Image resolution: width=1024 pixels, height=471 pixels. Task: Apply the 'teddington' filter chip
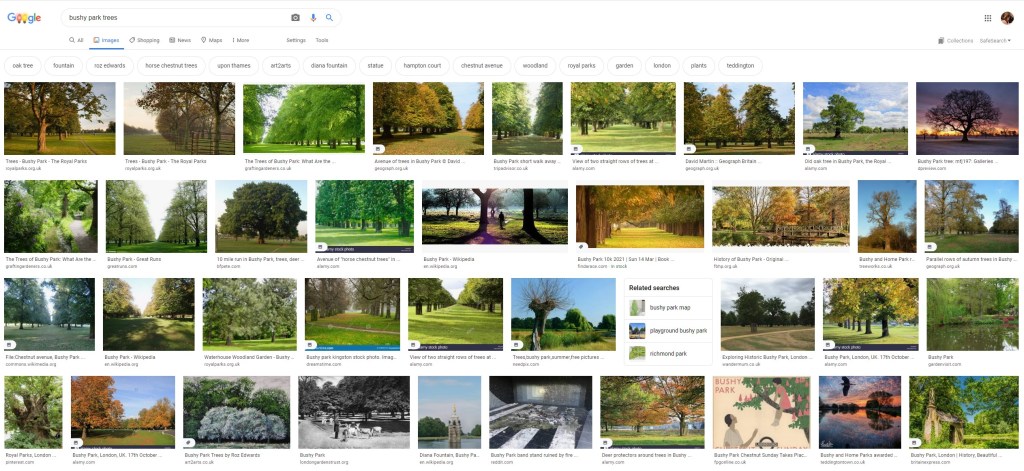(740, 65)
